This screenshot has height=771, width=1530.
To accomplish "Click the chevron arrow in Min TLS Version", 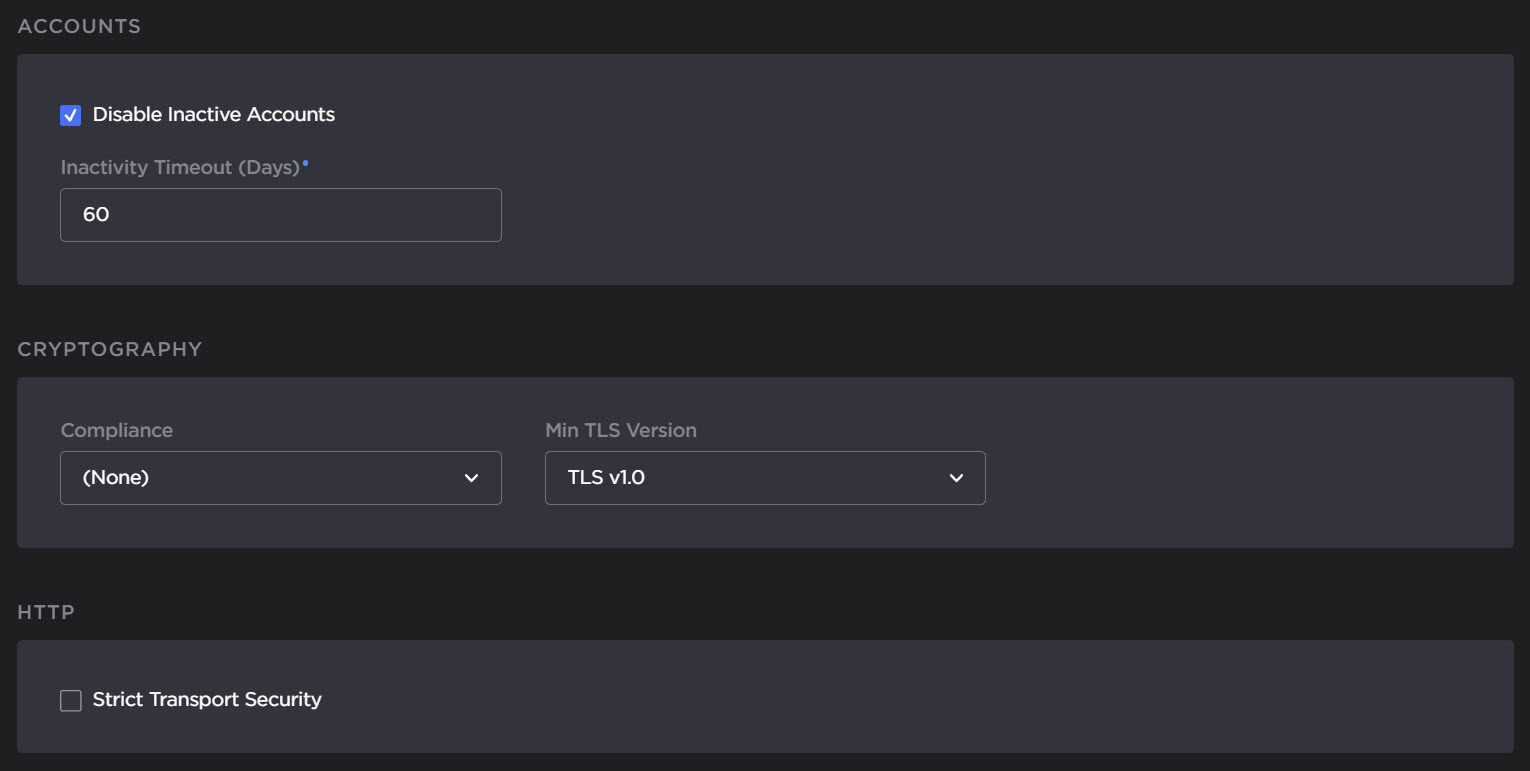I will (x=956, y=478).
